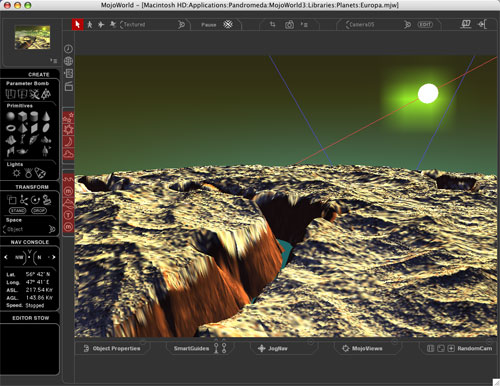Create a flat plane primitive
The height and width of the screenshot is (386, 500).
pos(34,128)
